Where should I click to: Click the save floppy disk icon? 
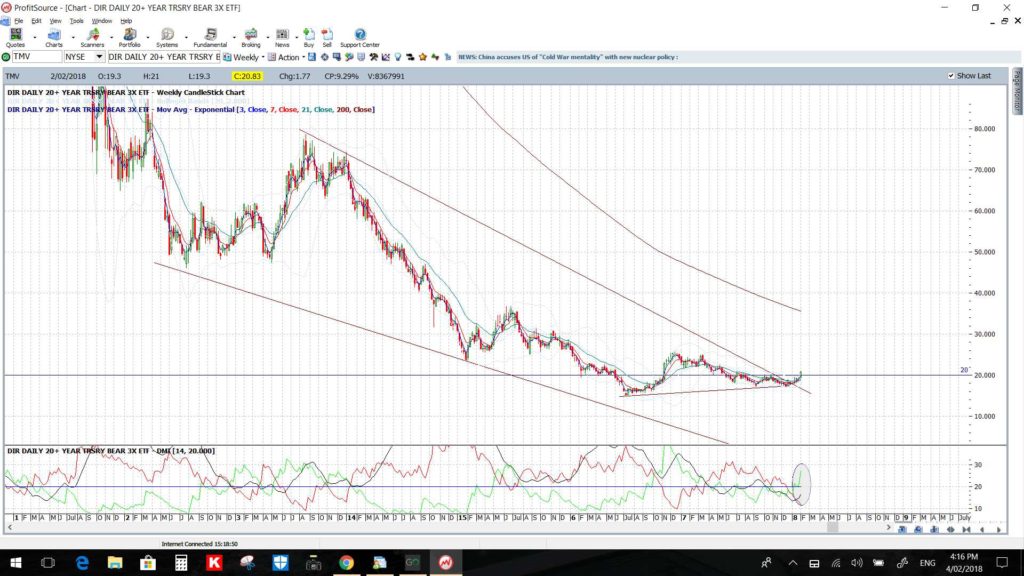pyautogui.click(x=312, y=57)
